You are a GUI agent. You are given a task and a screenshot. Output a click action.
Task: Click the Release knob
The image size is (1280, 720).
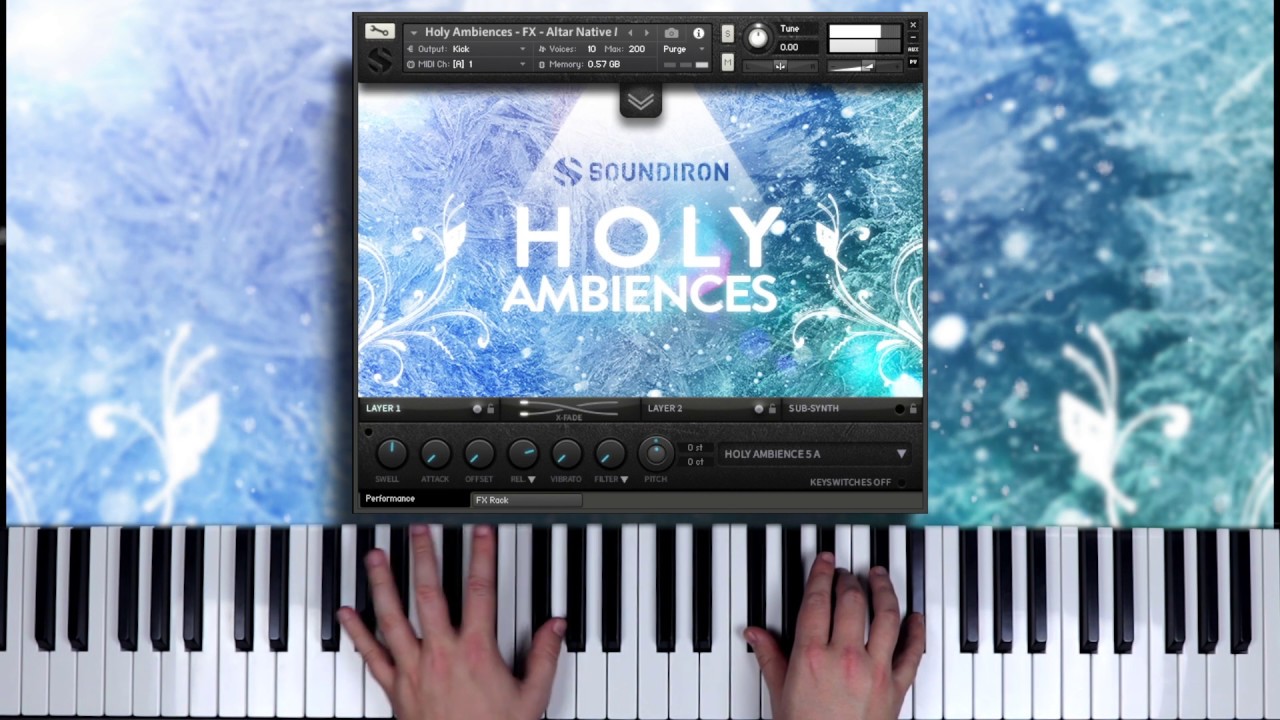[x=523, y=453]
